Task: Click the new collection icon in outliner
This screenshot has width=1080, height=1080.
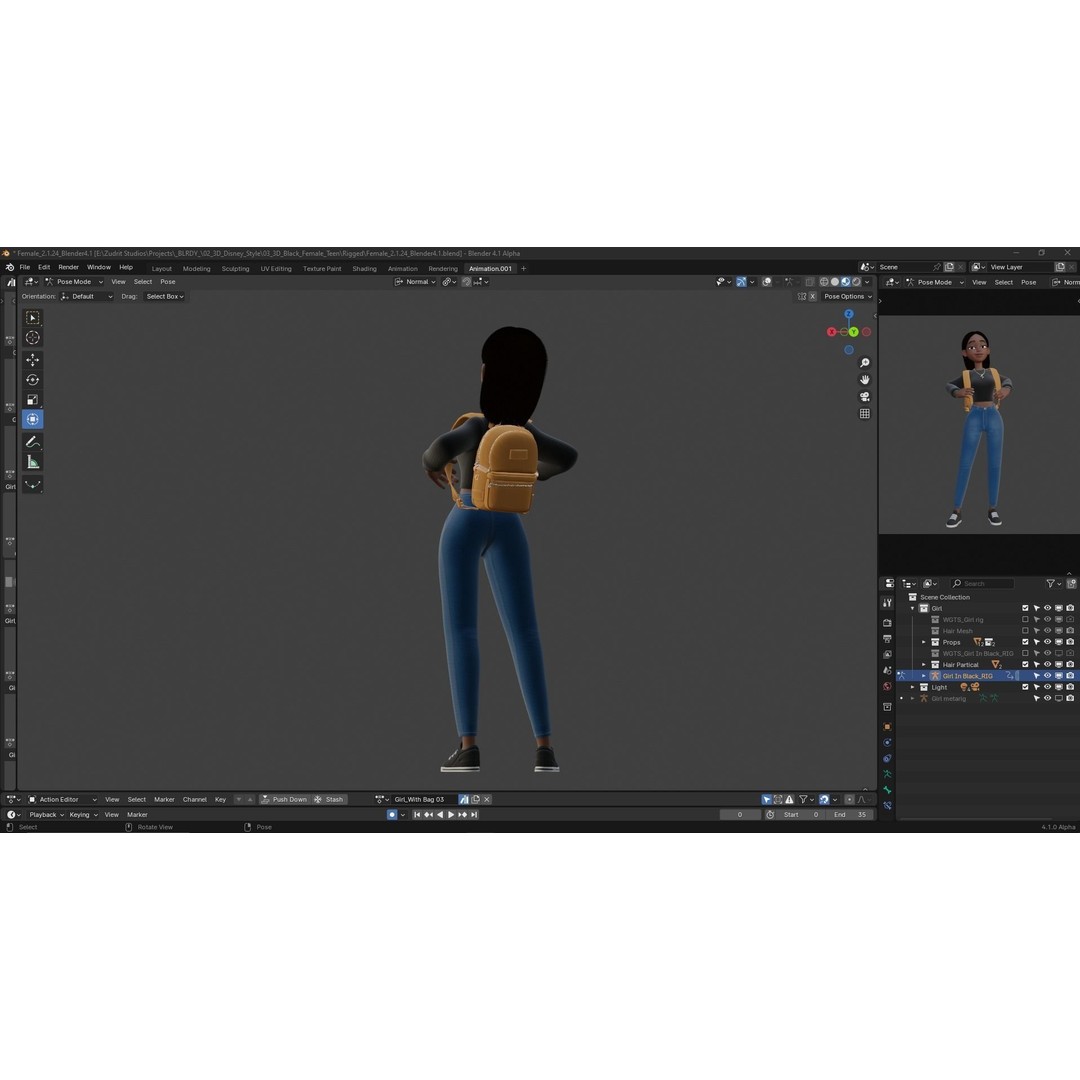Action: (x=1071, y=583)
